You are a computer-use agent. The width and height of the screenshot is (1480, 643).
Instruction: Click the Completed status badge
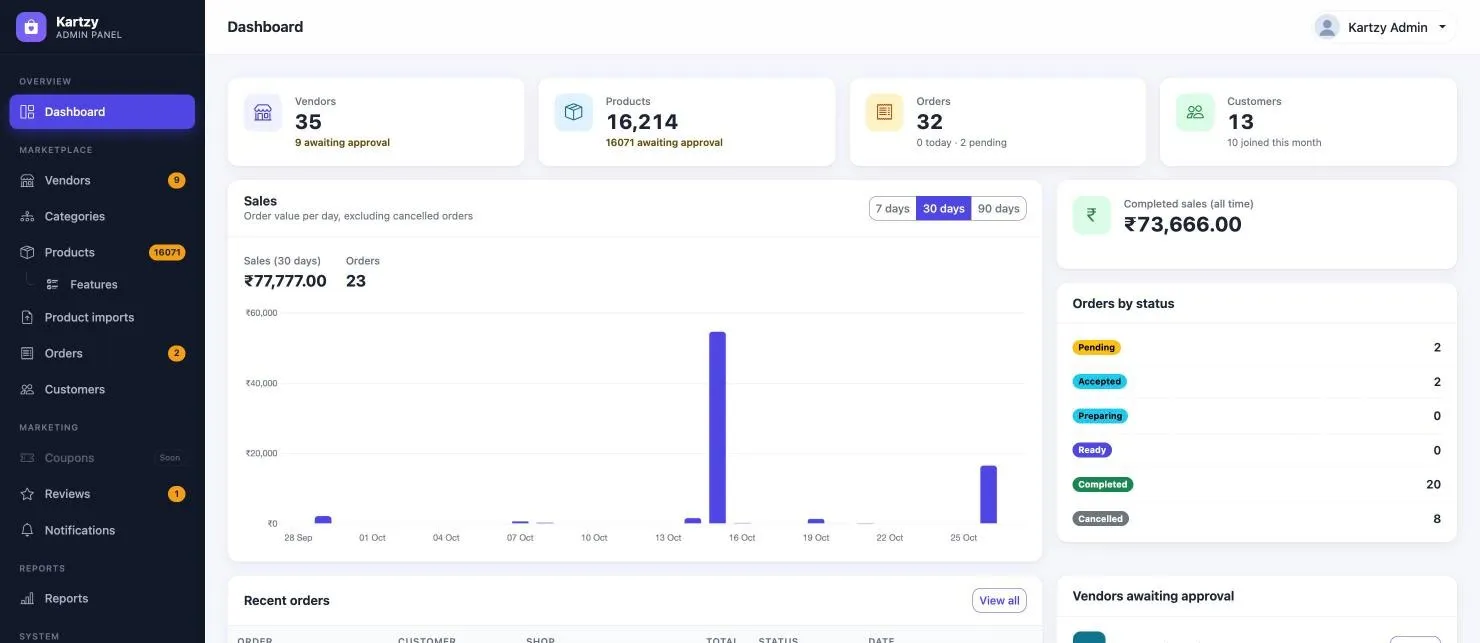tap(1103, 485)
